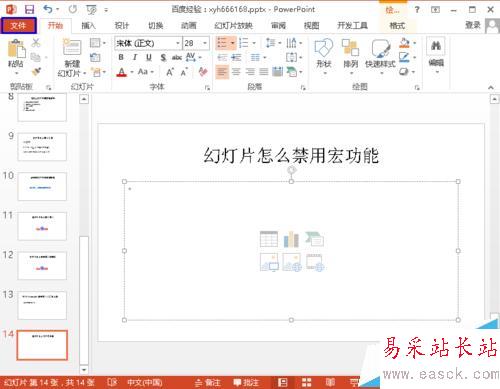Click the shape fill paint bucket
Viewport: 500px width, 389px height.
(404, 43)
